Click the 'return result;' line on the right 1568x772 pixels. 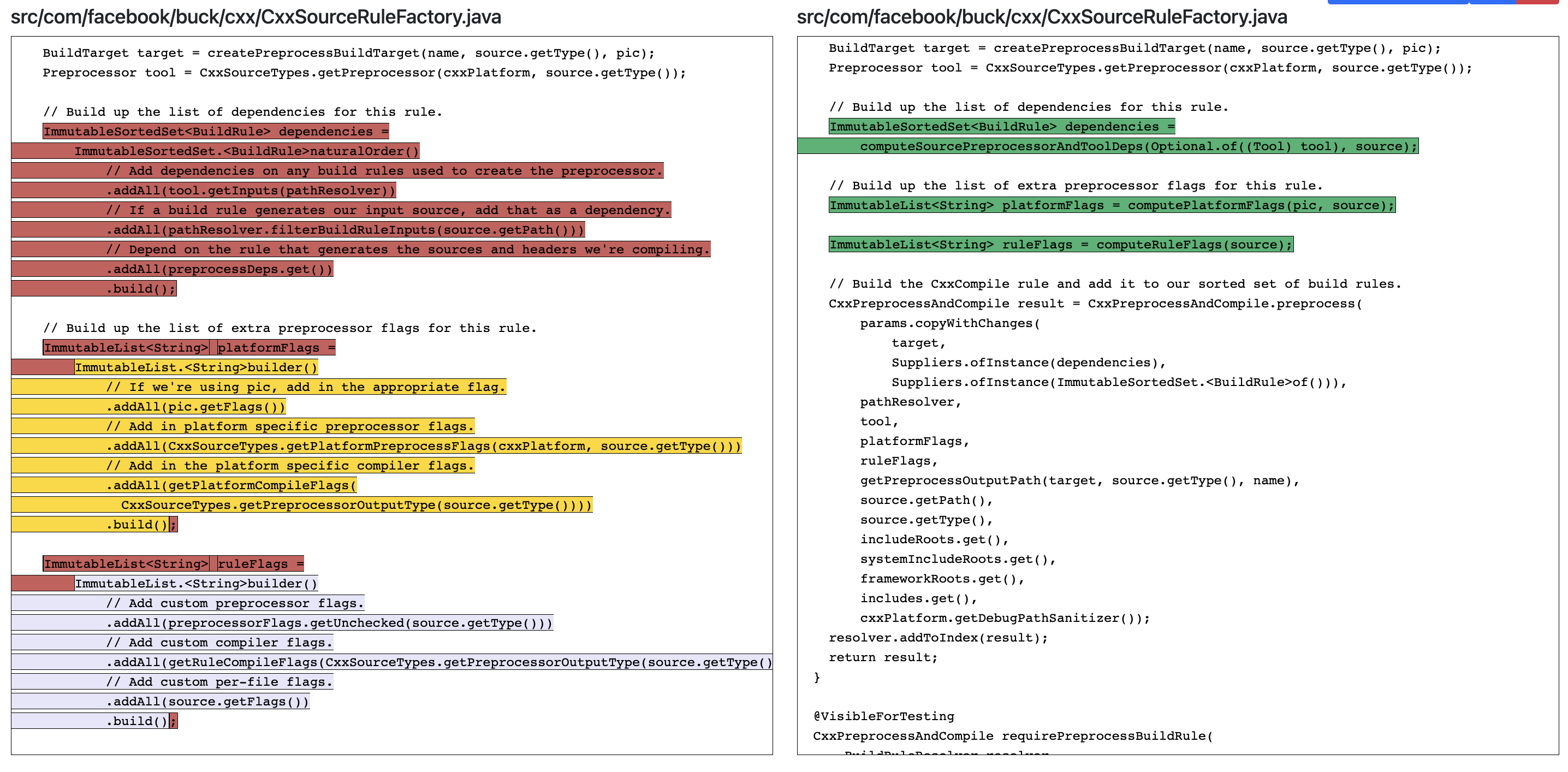tap(883, 657)
